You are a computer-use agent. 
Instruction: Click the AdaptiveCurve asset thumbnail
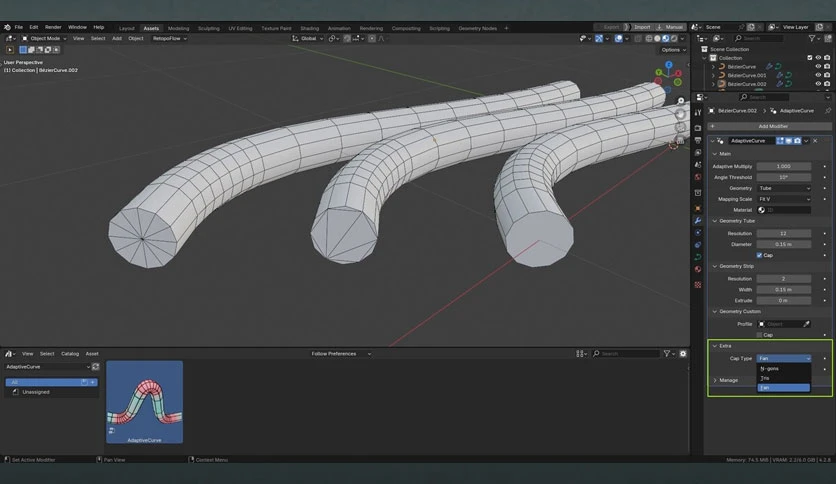[x=144, y=402]
